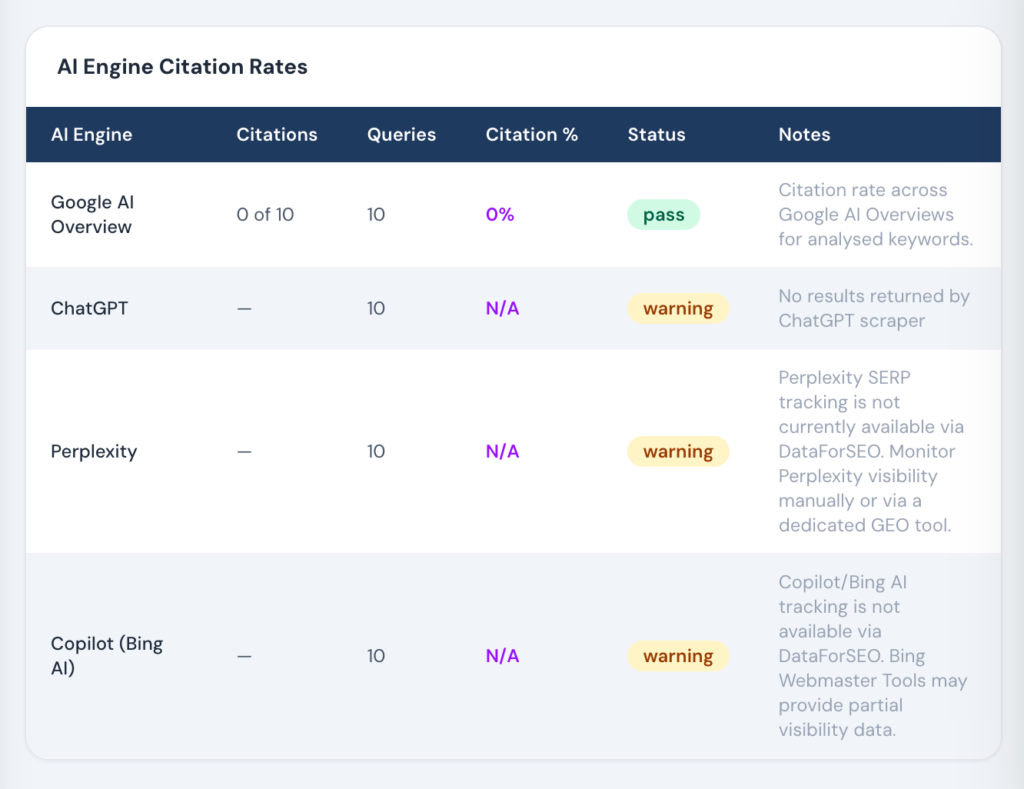Click the 'Notes' column header

[804, 134]
